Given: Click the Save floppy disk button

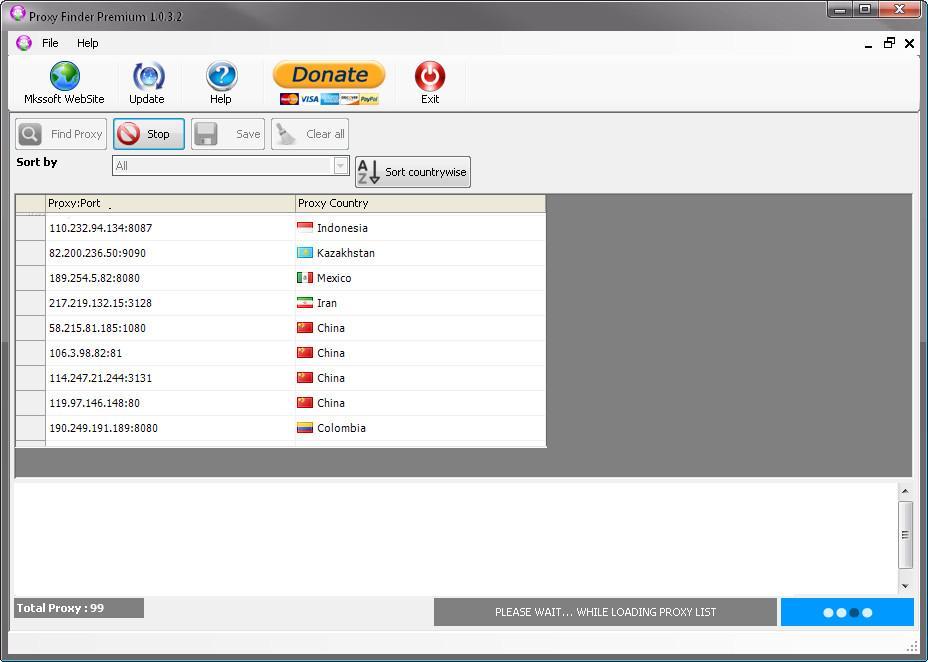Looking at the screenshot, I should (228, 134).
